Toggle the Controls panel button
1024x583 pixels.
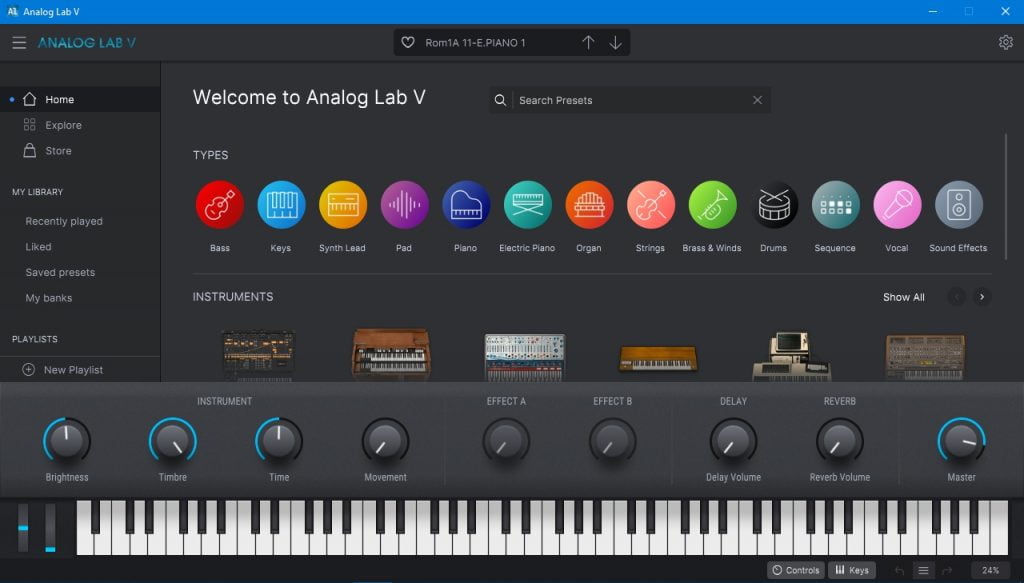tap(796, 570)
